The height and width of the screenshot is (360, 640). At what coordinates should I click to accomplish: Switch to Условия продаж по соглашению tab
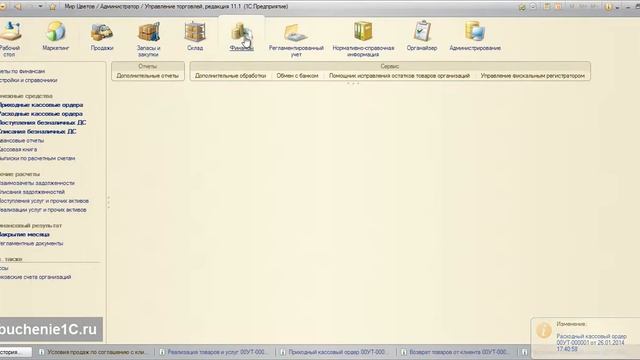[96, 352]
